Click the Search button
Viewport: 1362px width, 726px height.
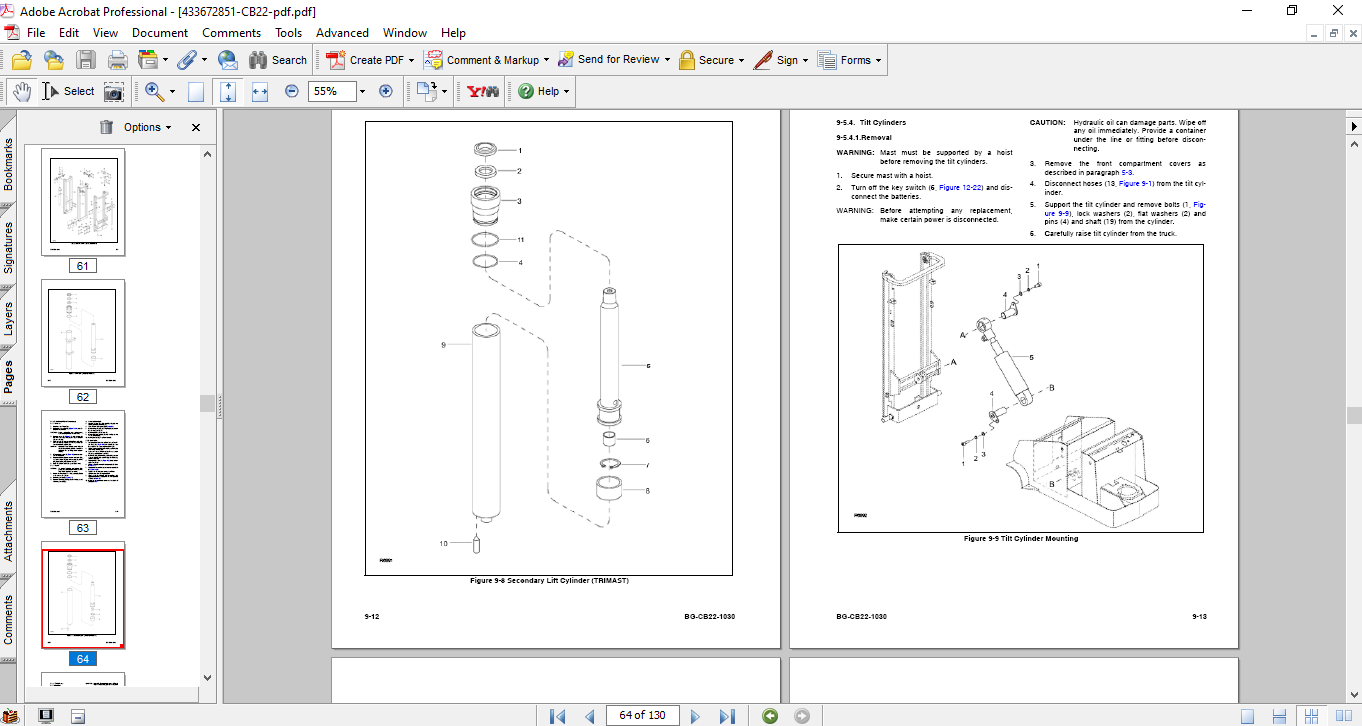tap(278, 60)
